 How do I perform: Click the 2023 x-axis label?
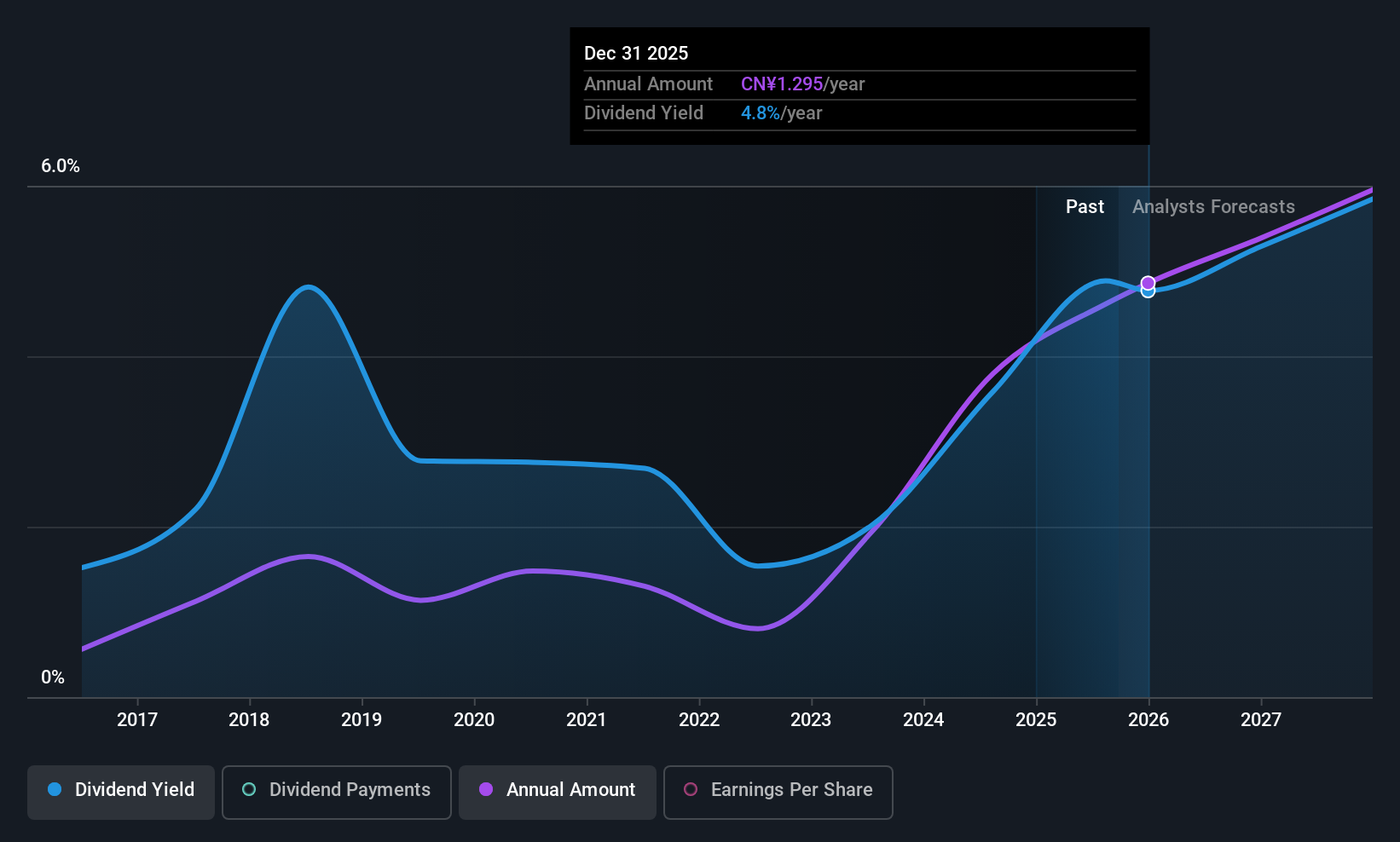pos(811,720)
